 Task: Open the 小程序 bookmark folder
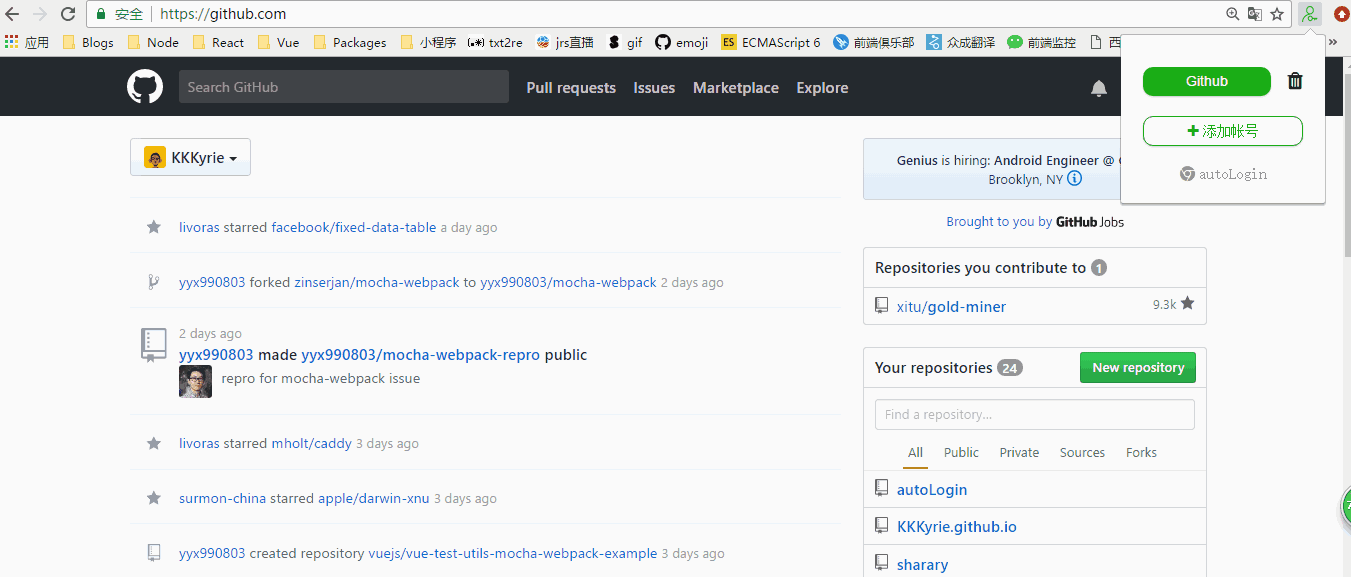click(427, 42)
